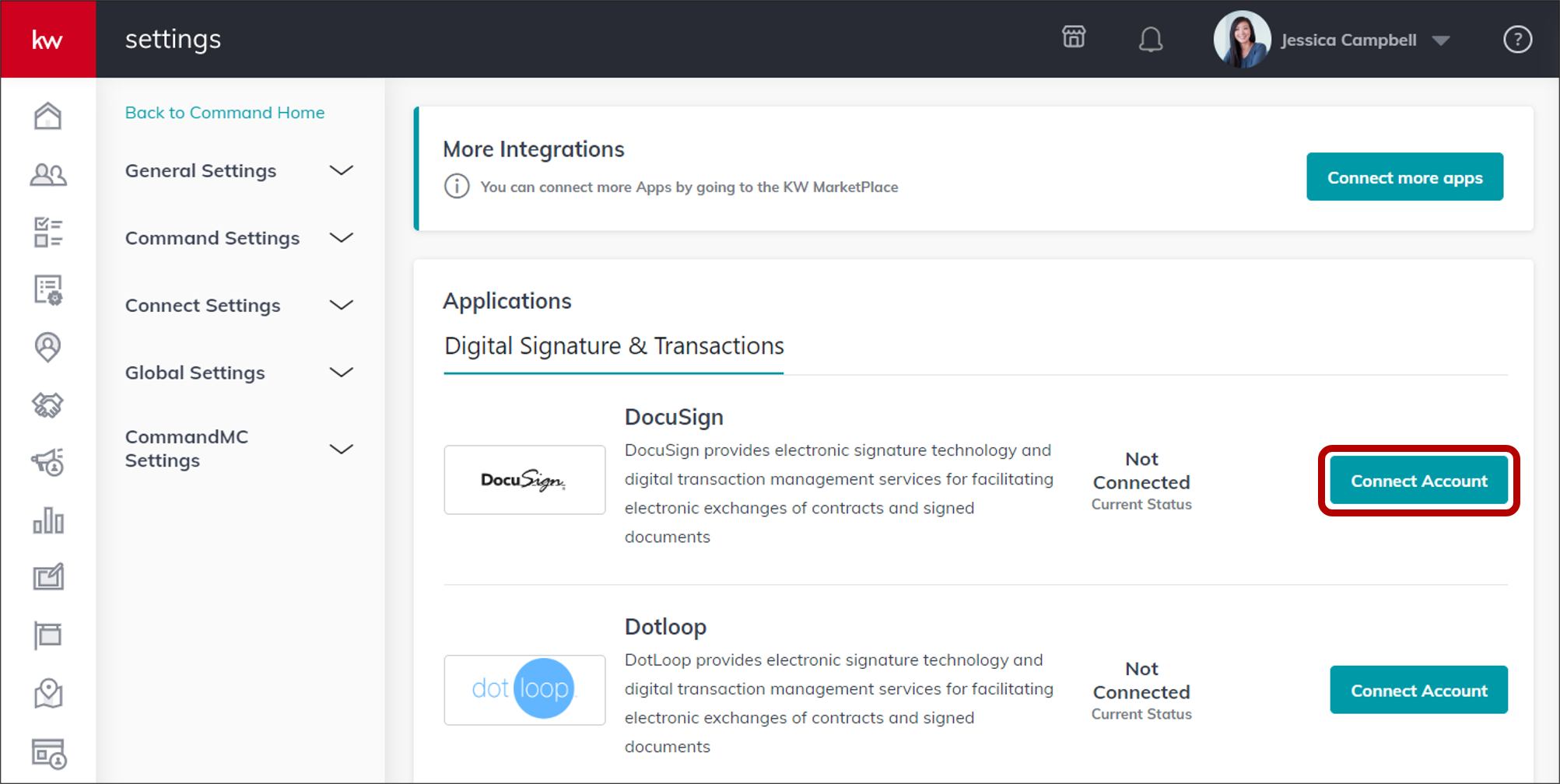Click the DocuSign heading text

point(674,418)
